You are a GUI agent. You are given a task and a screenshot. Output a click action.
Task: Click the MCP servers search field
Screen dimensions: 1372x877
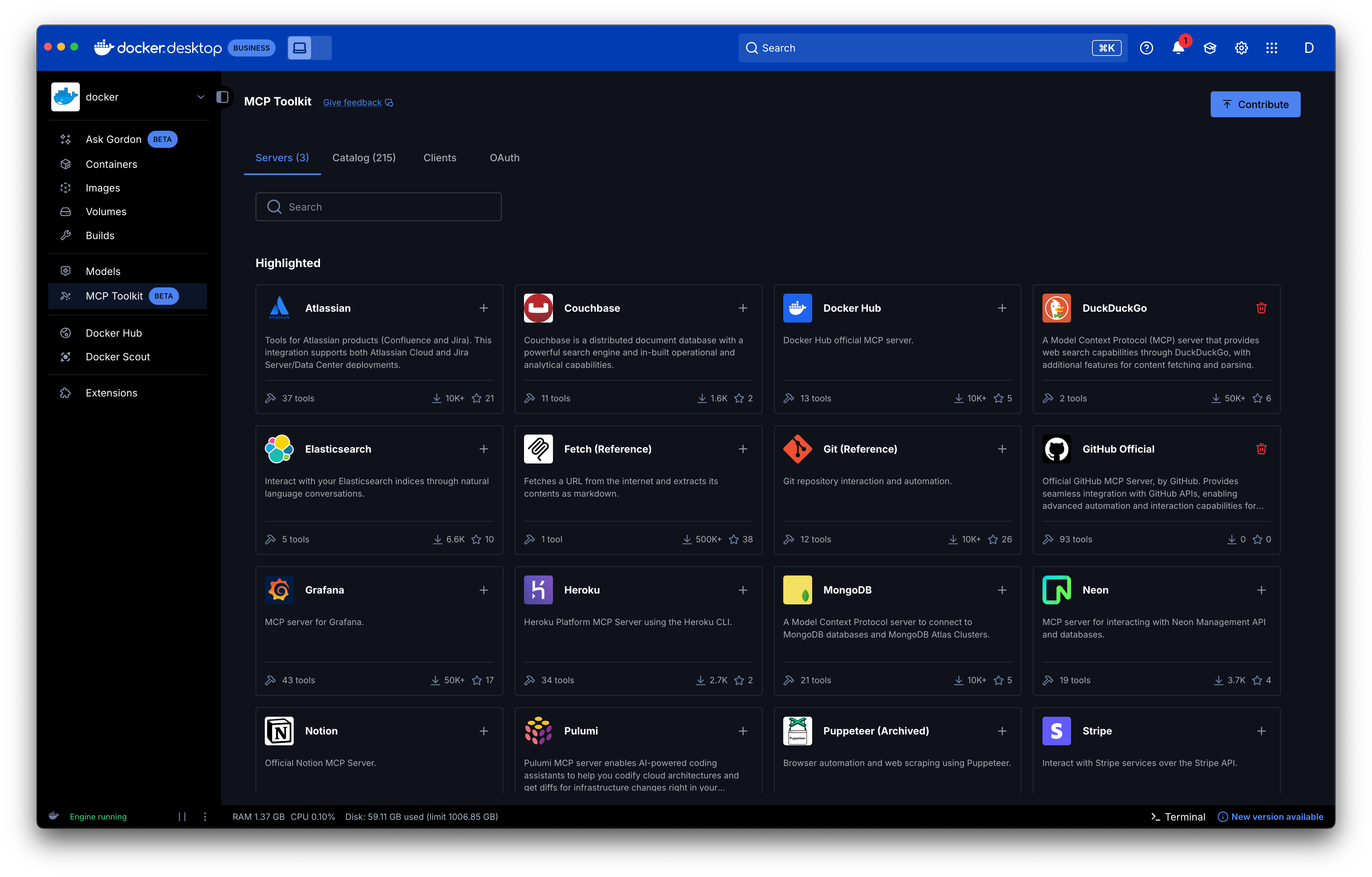(x=378, y=207)
